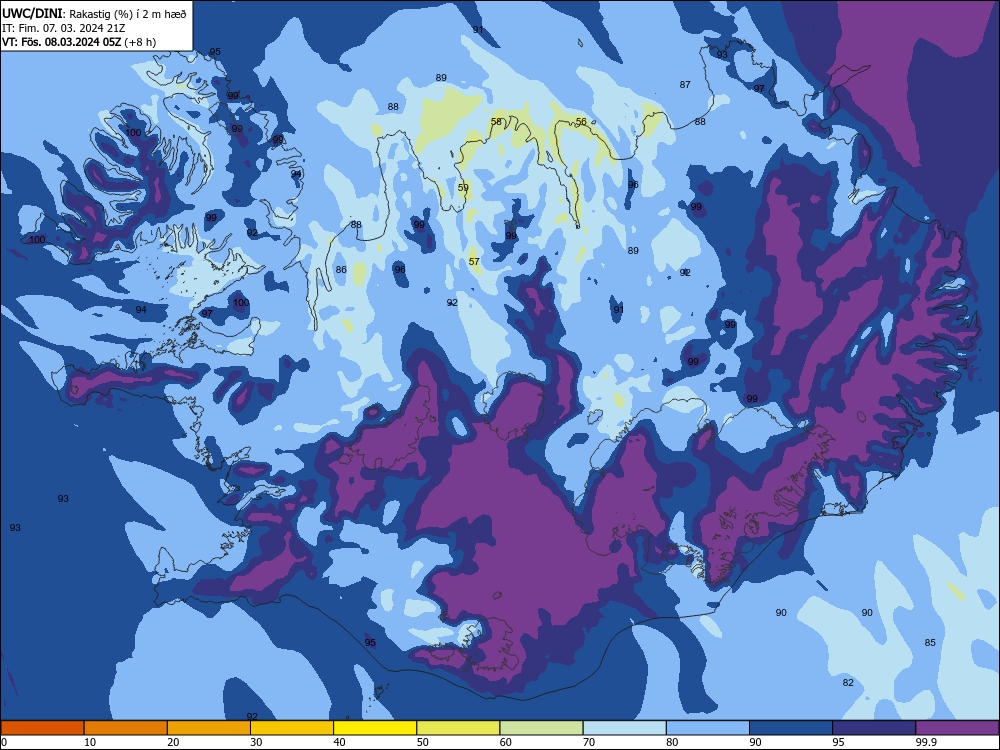Select the amber 20–30 legend swatch
Image resolution: width=1000 pixels, height=750 pixels.
[x=209, y=728]
